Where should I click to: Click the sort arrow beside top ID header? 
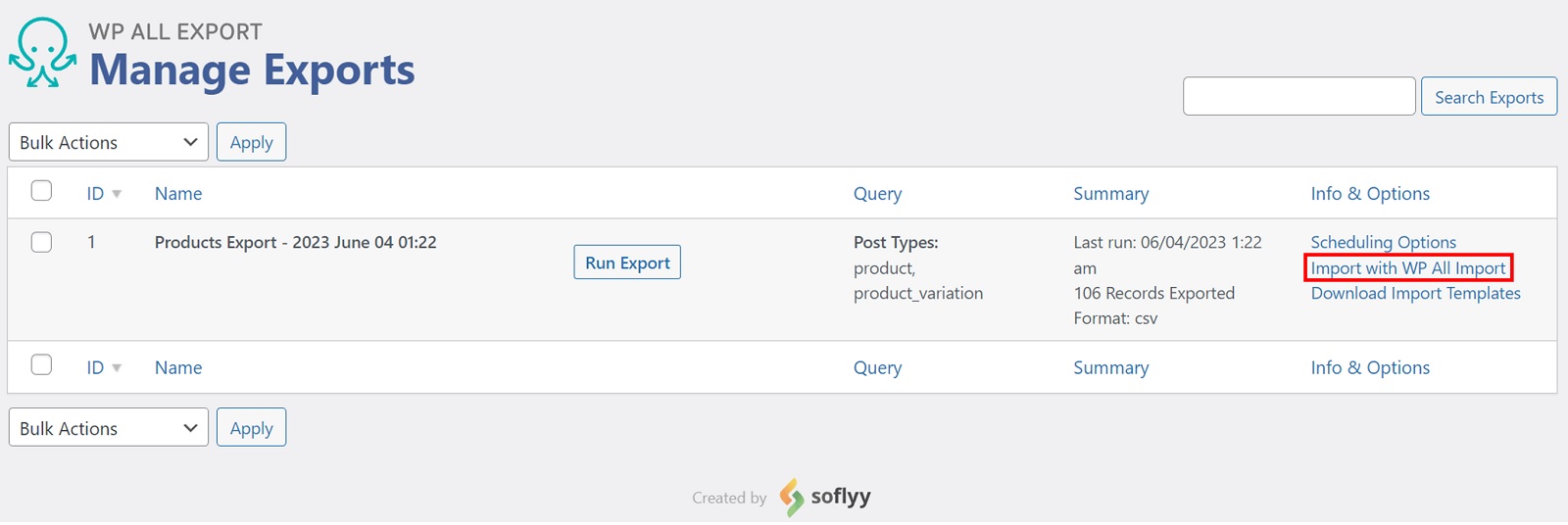tap(117, 194)
